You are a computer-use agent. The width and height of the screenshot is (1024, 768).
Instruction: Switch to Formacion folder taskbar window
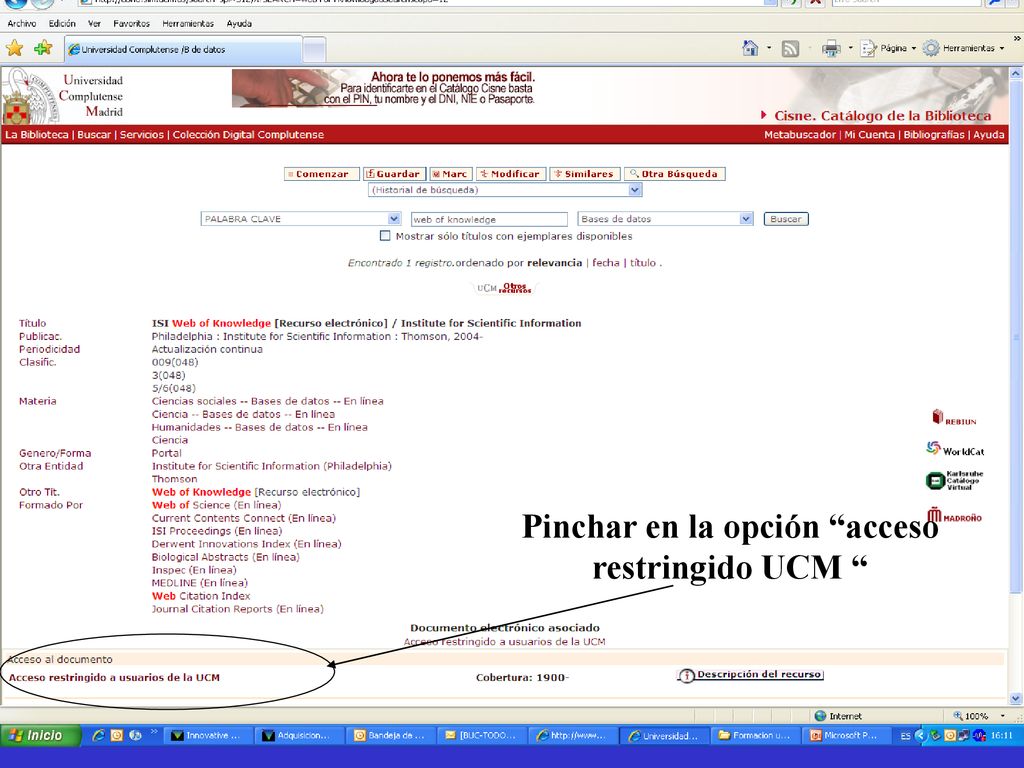pyautogui.click(x=755, y=735)
